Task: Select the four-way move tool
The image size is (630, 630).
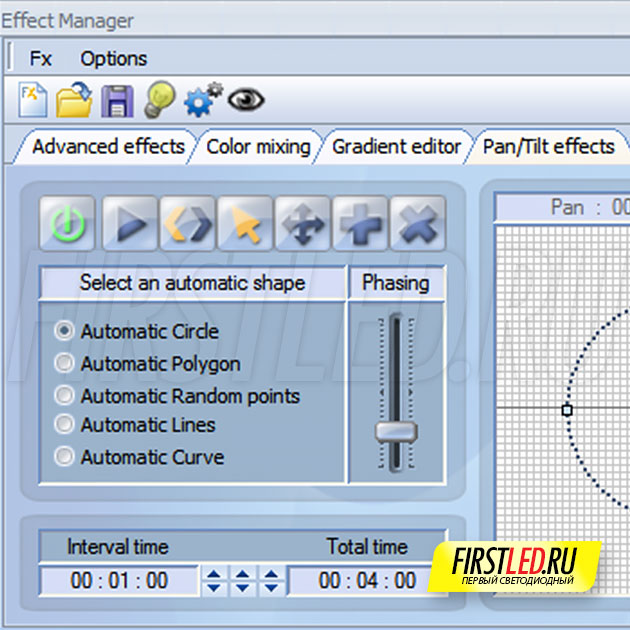Action: [302, 223]
